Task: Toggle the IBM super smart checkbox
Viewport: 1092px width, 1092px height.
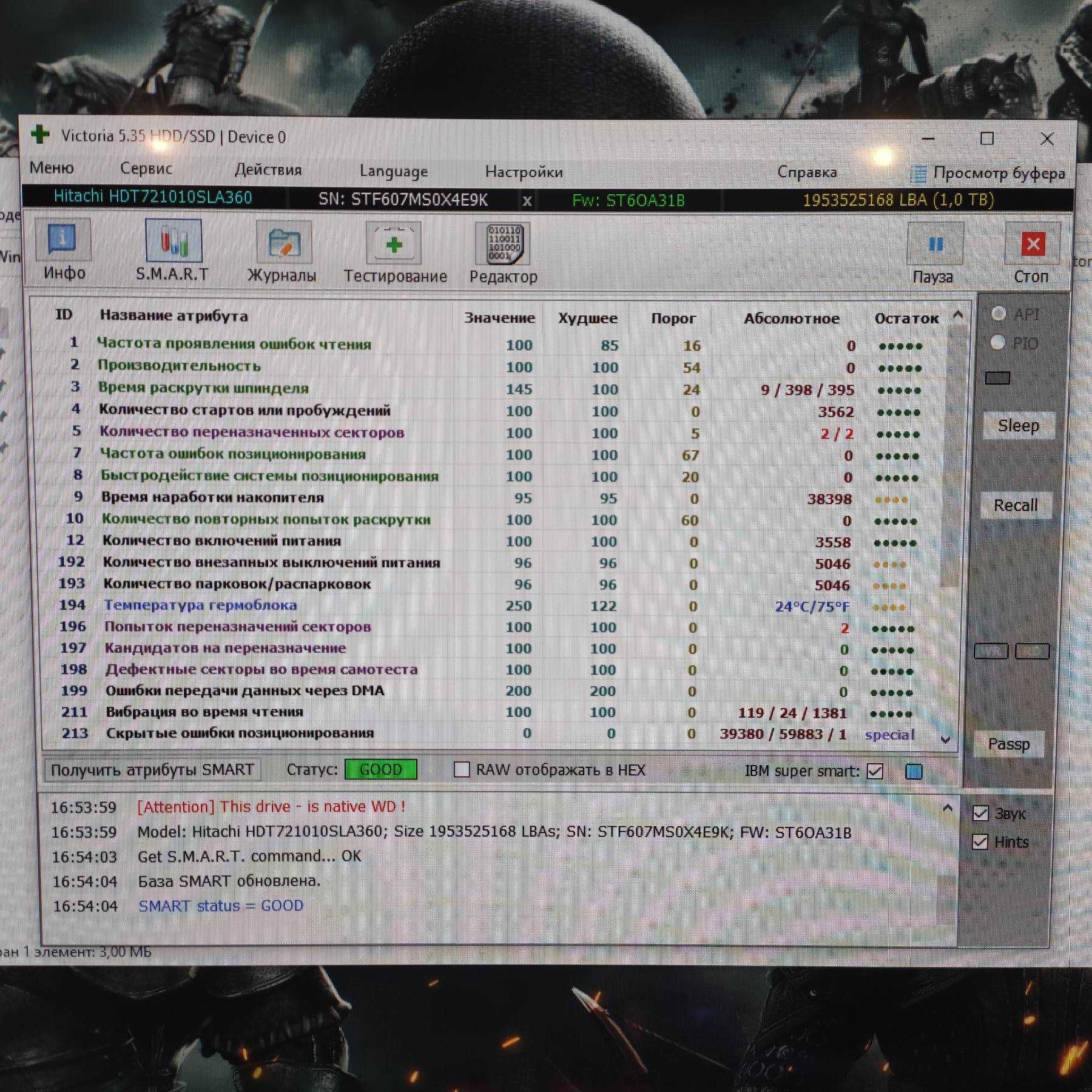Action: click(x=875, y=771)
